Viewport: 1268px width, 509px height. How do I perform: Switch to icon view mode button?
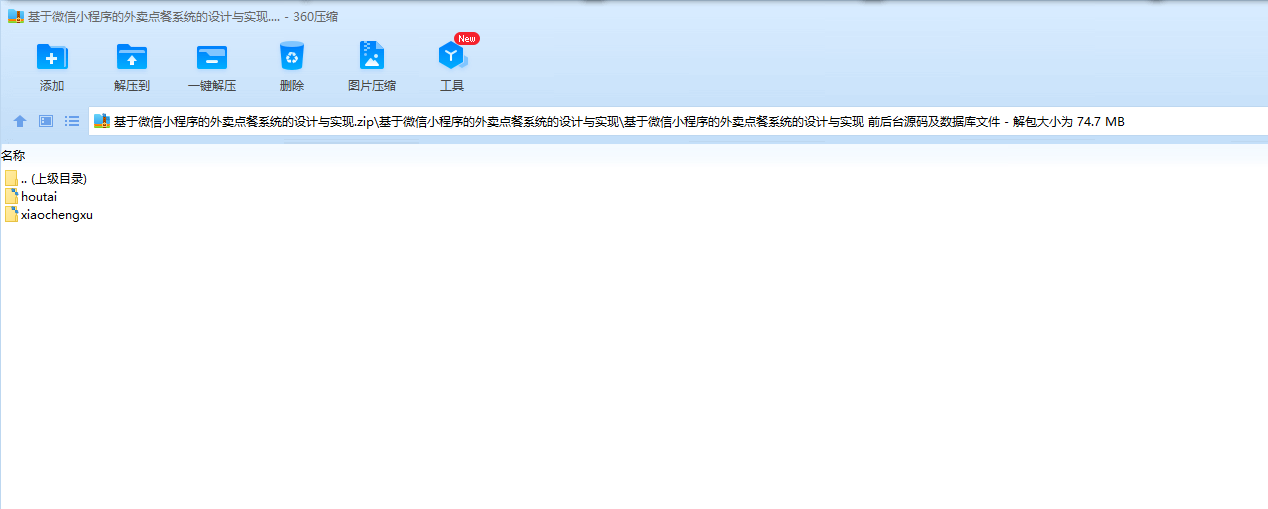point(46,121)
